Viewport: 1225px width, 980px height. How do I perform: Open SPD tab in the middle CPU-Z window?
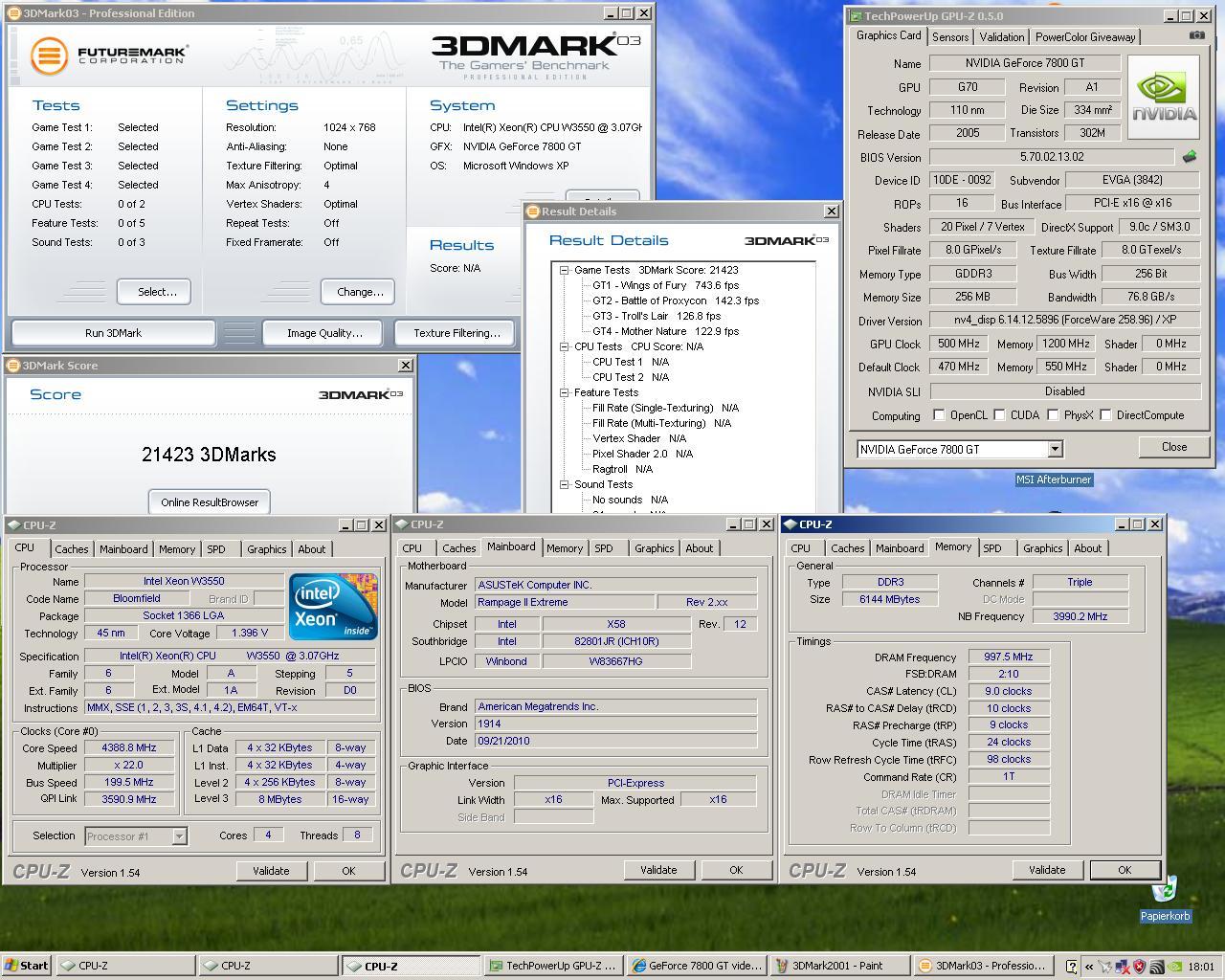(x=603, y=548)
